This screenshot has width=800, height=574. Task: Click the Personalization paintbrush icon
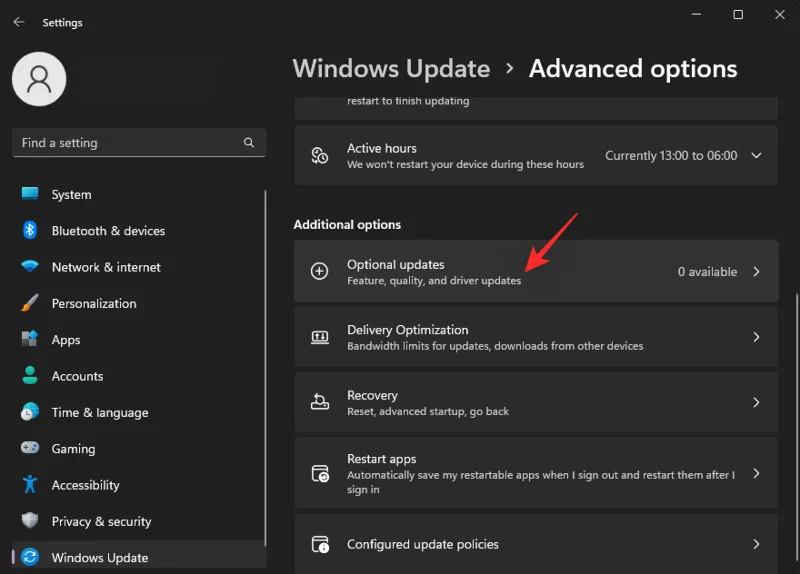(x=30, y=303)
